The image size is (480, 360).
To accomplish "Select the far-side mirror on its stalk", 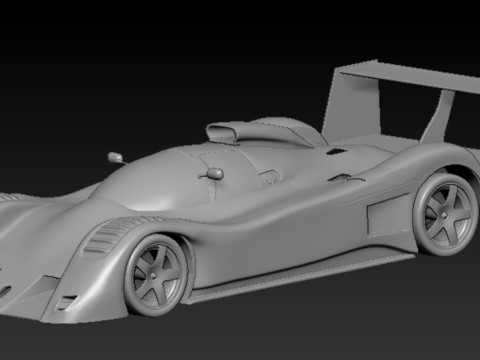I will click(x=116, y=158).
